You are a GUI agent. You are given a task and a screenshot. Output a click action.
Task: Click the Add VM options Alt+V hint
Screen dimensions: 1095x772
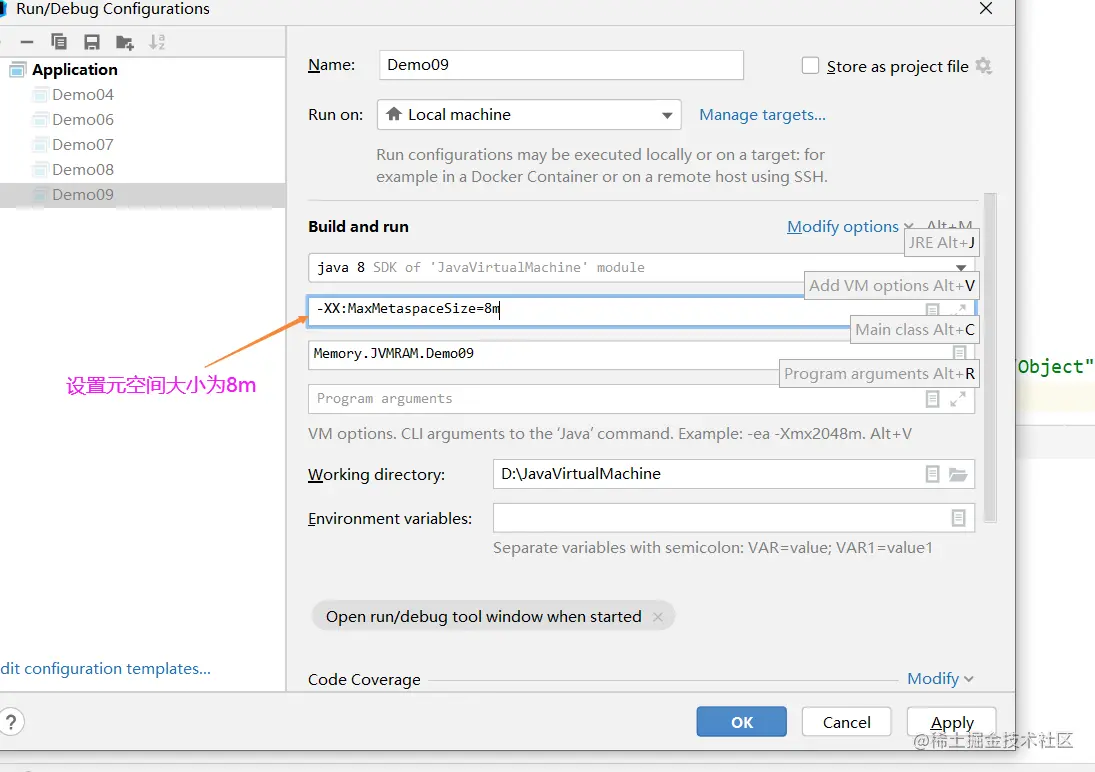pos(891,286)
